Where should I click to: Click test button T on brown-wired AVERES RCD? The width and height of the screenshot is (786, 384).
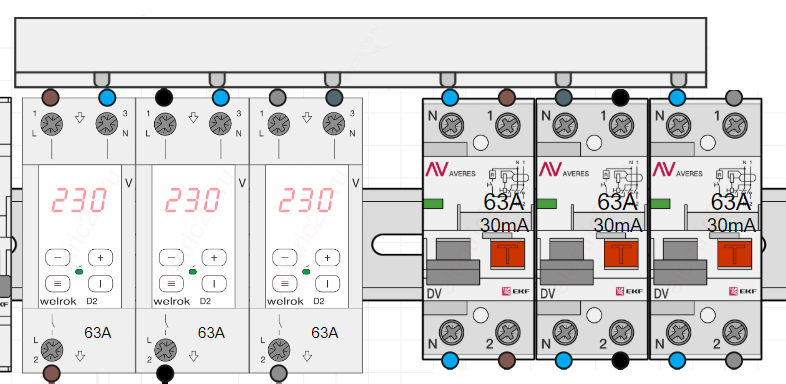[508, 254]
